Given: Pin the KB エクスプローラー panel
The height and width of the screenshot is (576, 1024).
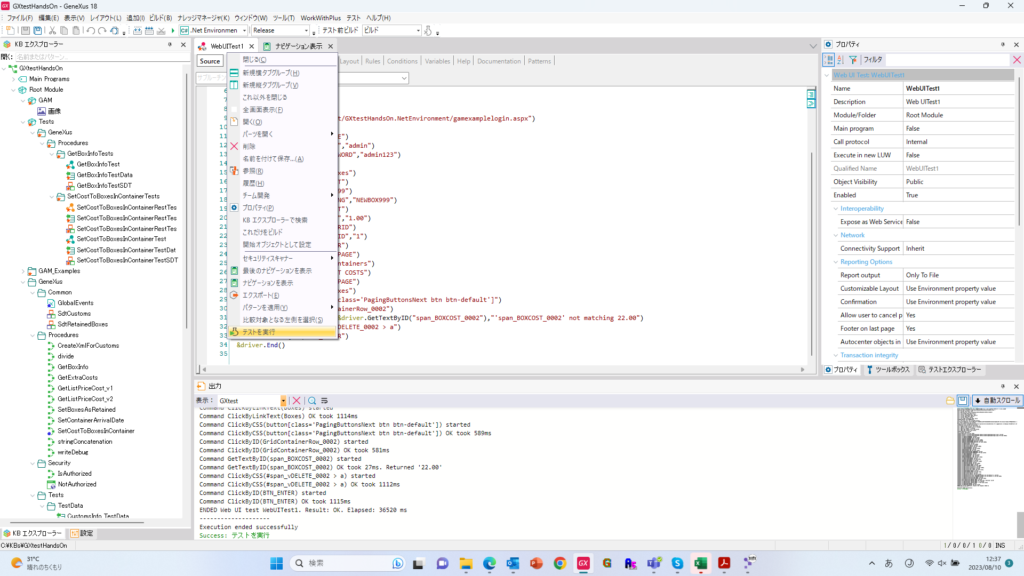Looking at the screenshot, I should (x=170, y=44).
